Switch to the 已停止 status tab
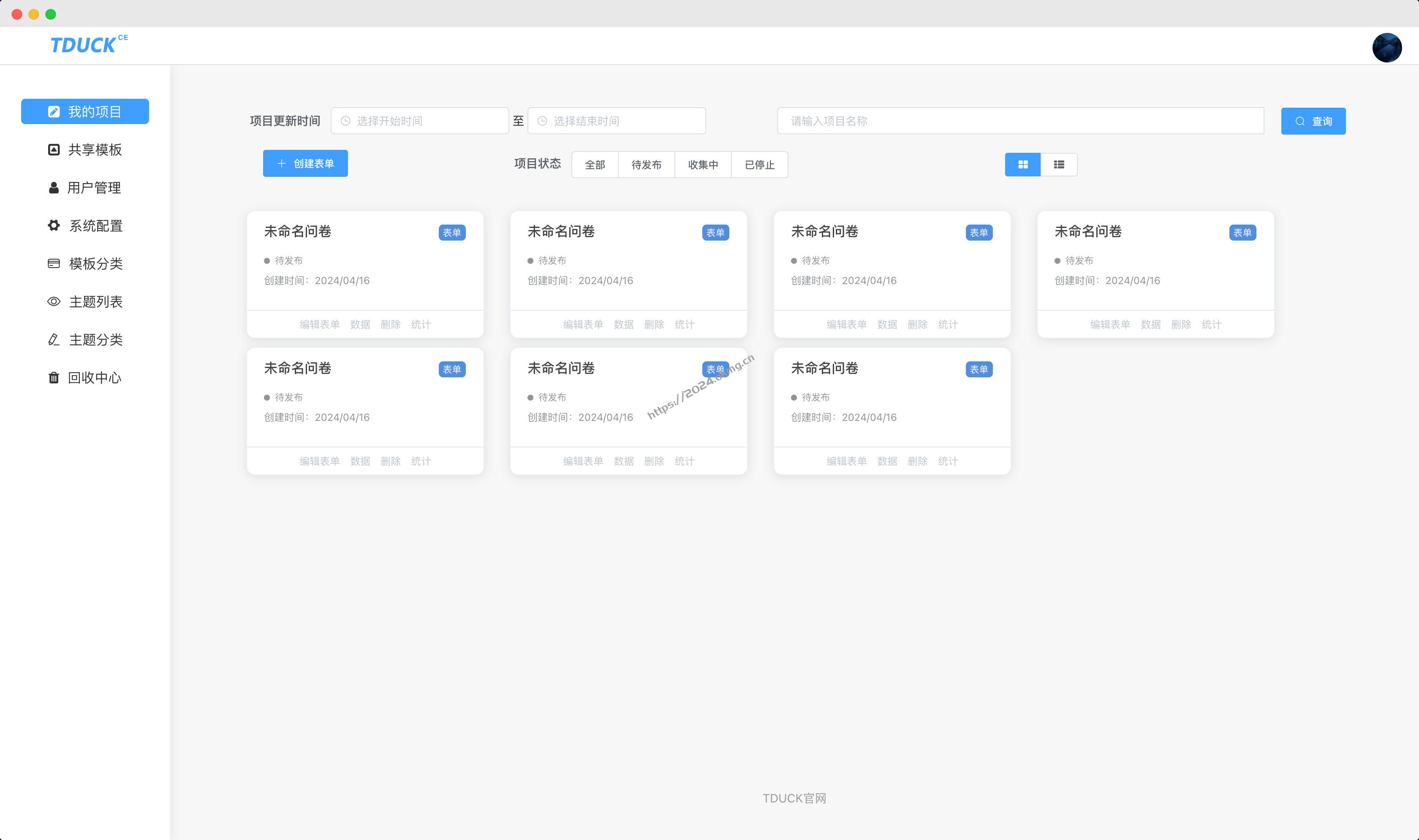The image size is (1419, 840). (x=759, y=164)
